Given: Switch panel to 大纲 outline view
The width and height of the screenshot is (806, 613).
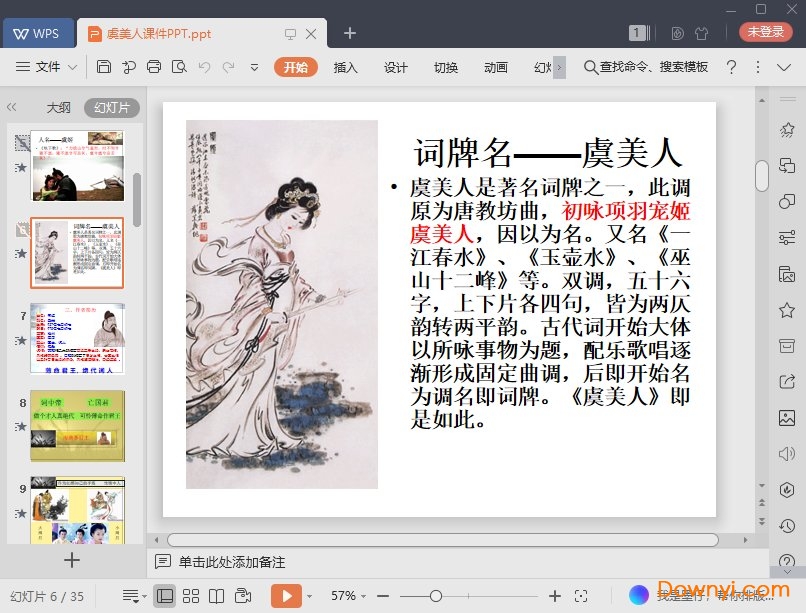Looking at the screenshot, I should (58, 108).
